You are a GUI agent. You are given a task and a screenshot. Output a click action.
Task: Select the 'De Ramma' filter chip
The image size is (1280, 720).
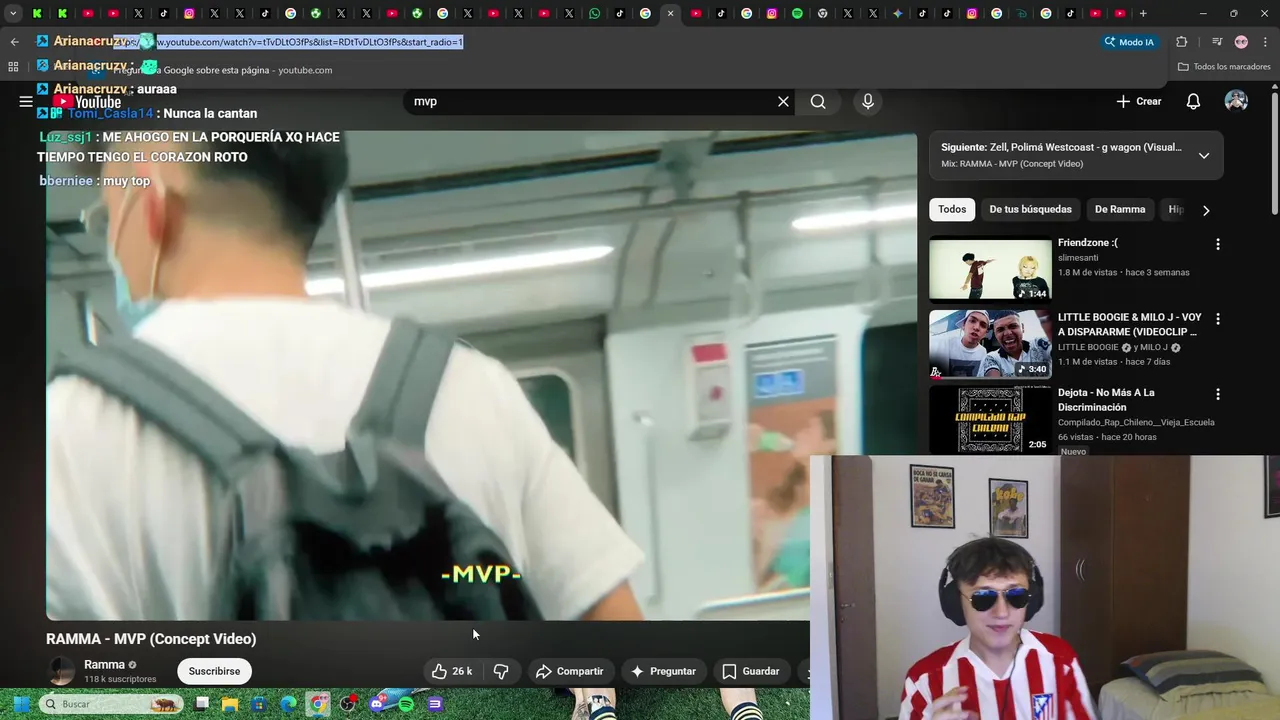click(1120, 210)
